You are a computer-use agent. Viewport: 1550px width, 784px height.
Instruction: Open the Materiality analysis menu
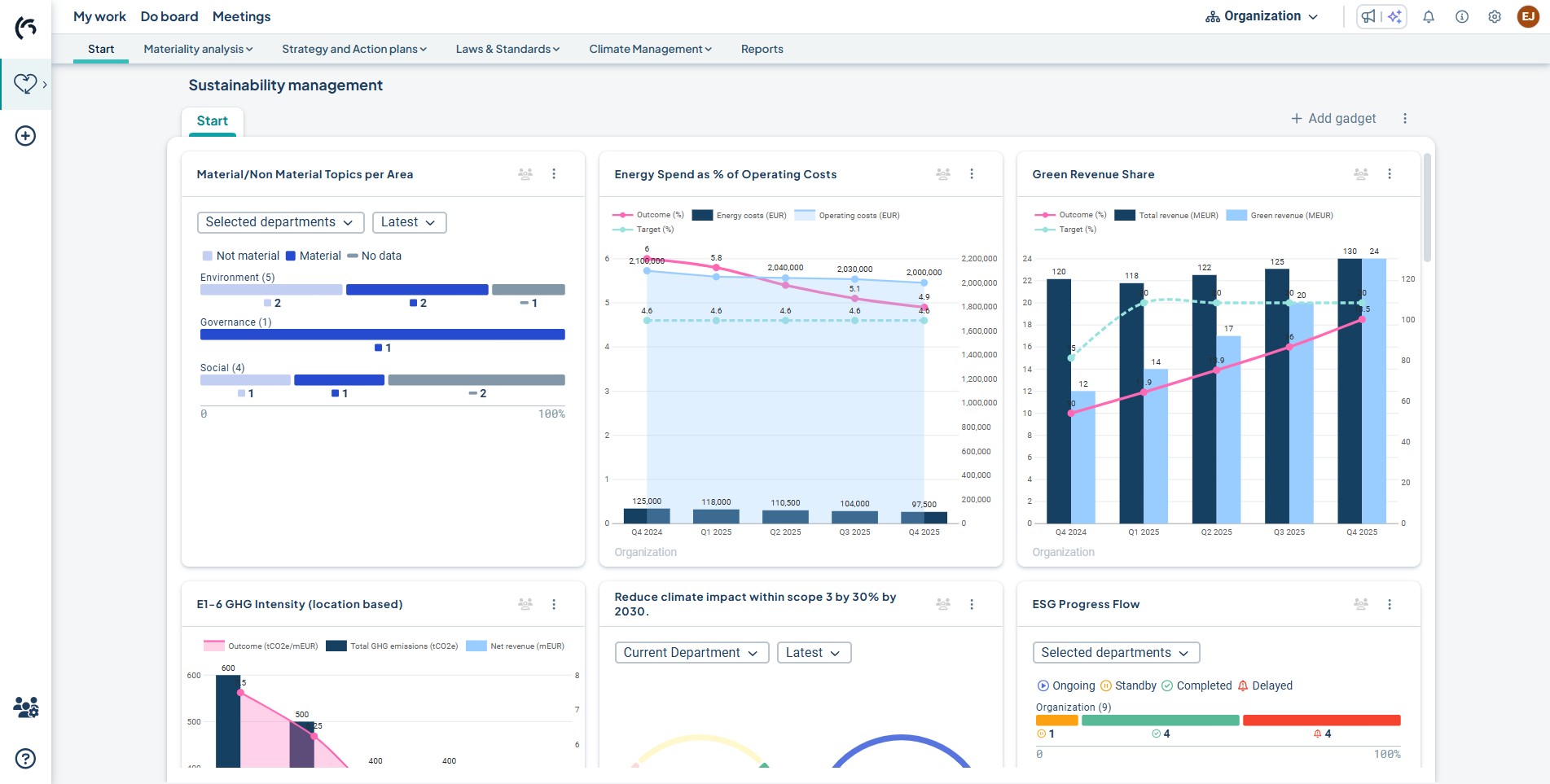click(198, 50)
